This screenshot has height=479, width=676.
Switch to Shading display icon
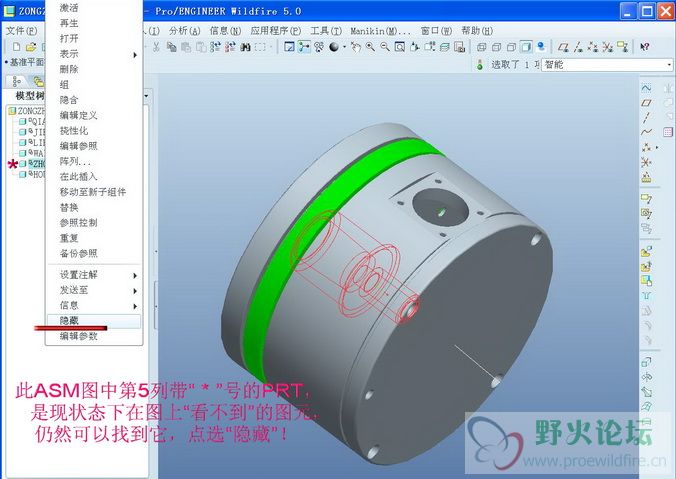(x=526, y=47)
